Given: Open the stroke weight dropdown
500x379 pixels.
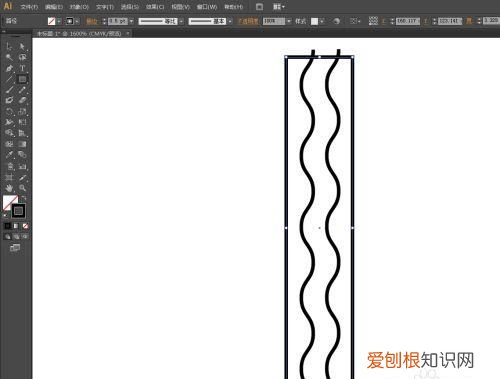Looking at the screenshot, I should click(131, 21).
